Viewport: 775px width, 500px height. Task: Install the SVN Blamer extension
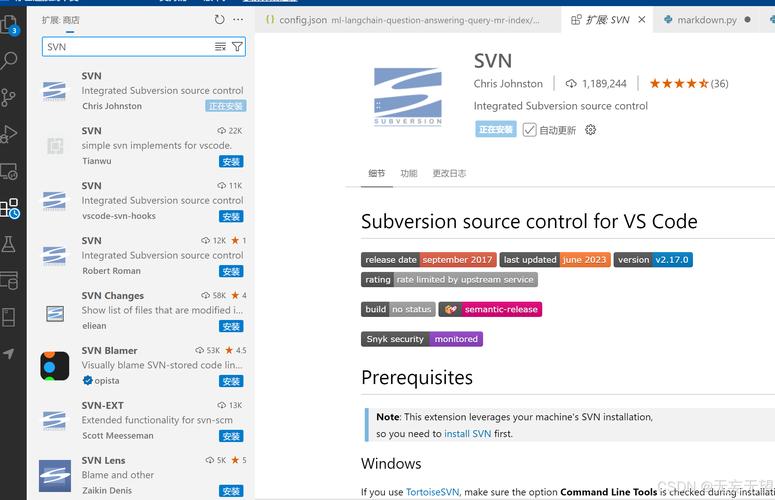pos(231,381)
